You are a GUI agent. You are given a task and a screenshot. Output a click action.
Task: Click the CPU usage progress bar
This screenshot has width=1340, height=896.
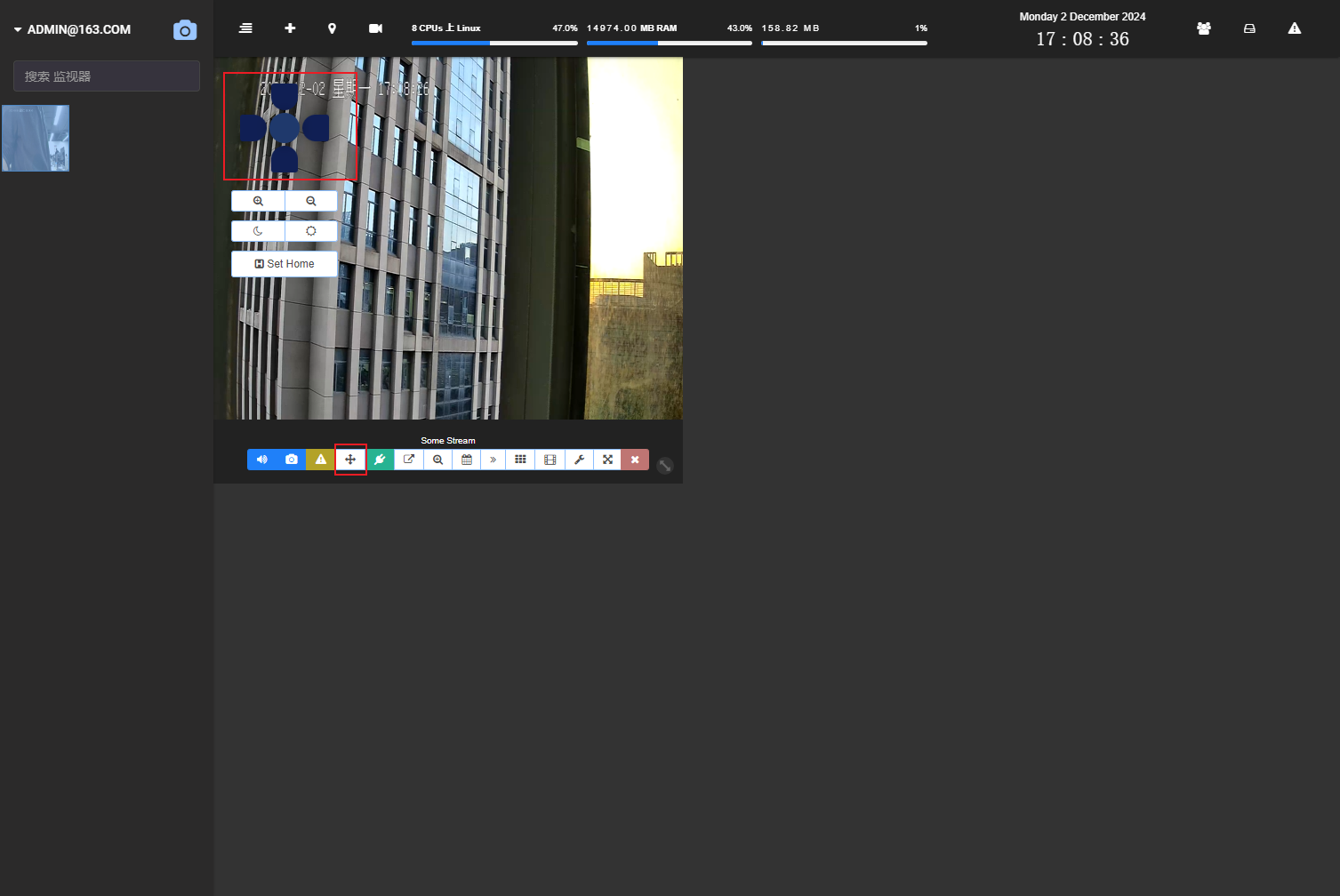tap(494, 43)
